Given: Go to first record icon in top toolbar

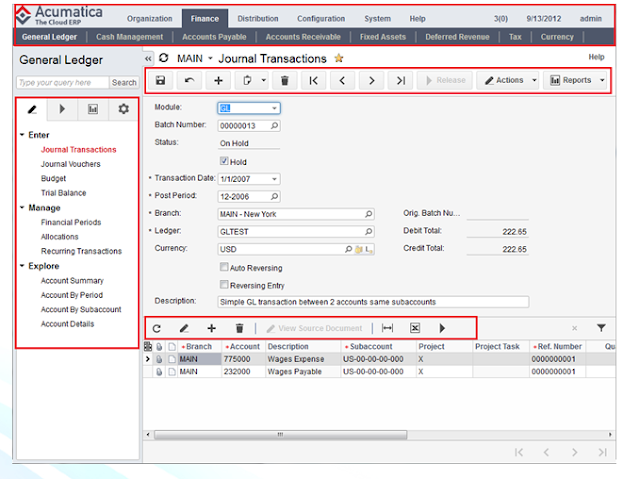Looking at the screenshot, I should coord(313,80).
